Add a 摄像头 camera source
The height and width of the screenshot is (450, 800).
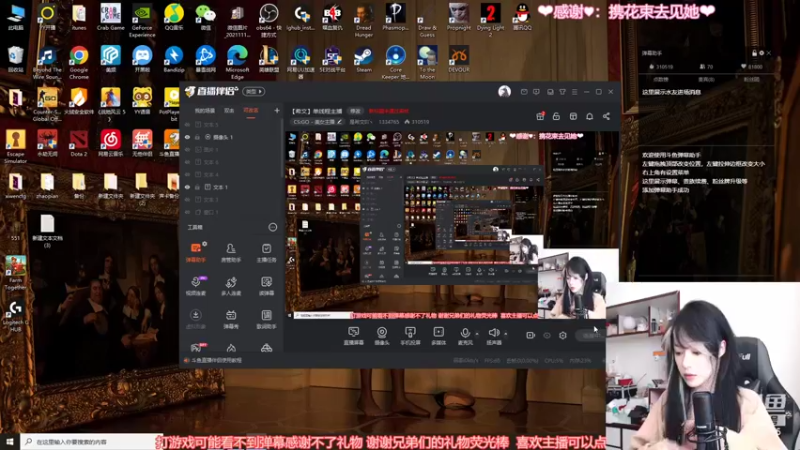(x=382, y=336)
